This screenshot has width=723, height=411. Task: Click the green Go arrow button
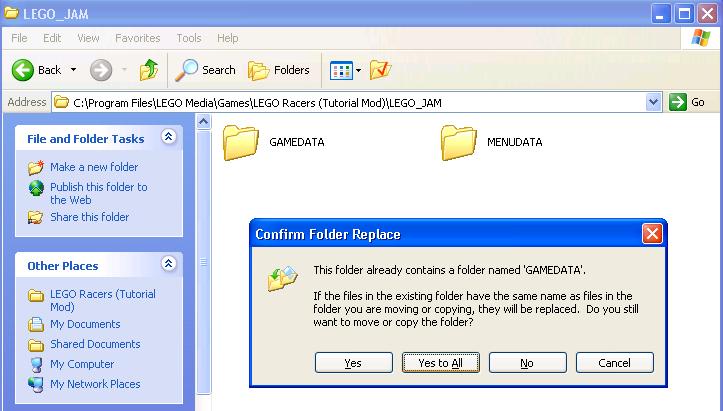pyautogui.click(x=678, y=102)
